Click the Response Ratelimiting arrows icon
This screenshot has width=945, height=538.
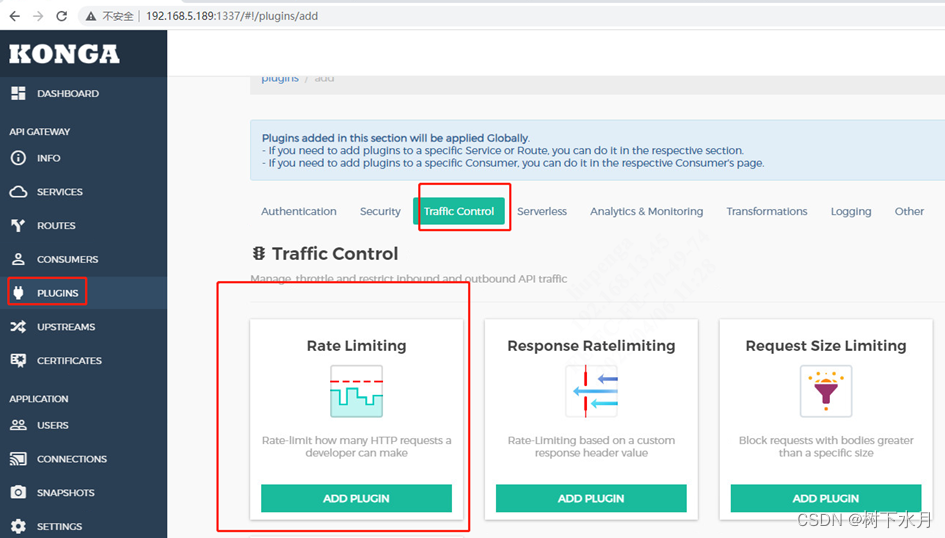[591, 392]
